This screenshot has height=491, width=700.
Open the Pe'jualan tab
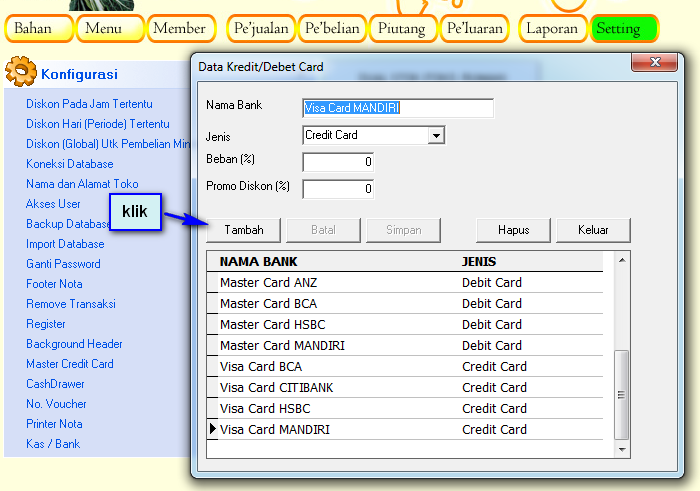click(x=261, y=29)
